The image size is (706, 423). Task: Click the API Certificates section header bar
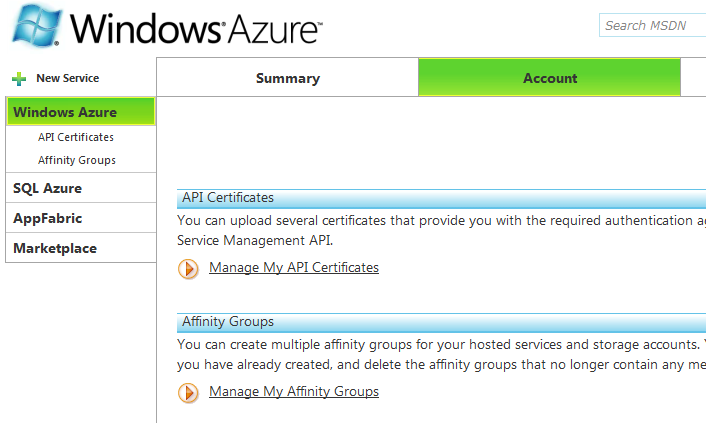pos(441,198)
